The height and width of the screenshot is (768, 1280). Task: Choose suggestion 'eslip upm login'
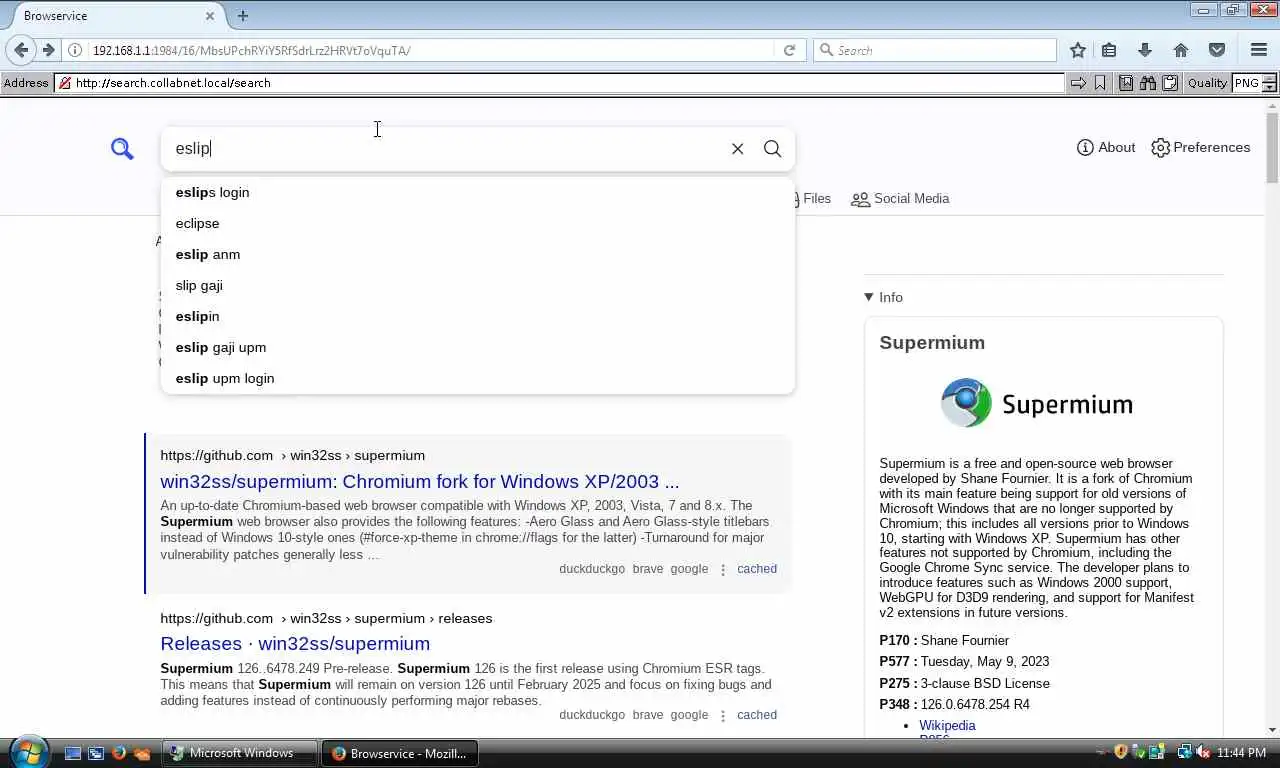[x=478, y=378]
